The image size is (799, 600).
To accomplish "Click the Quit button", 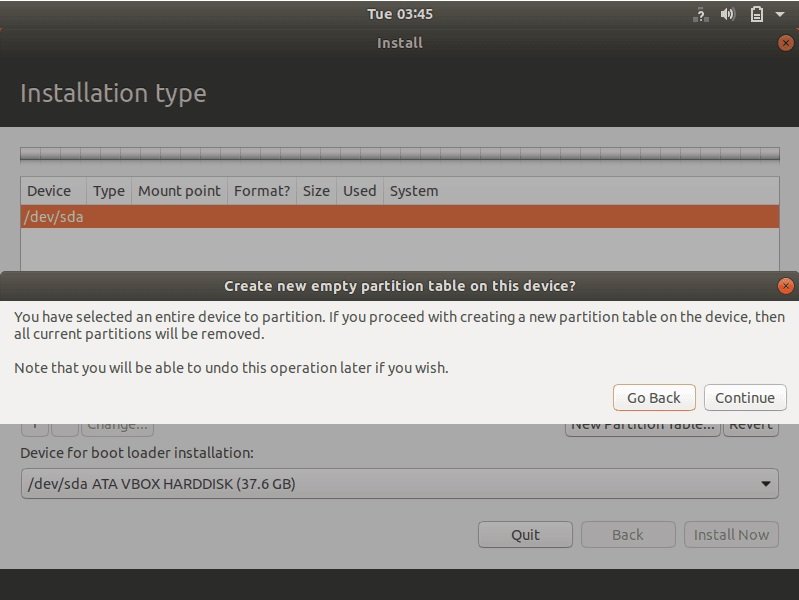I will 525,535.
